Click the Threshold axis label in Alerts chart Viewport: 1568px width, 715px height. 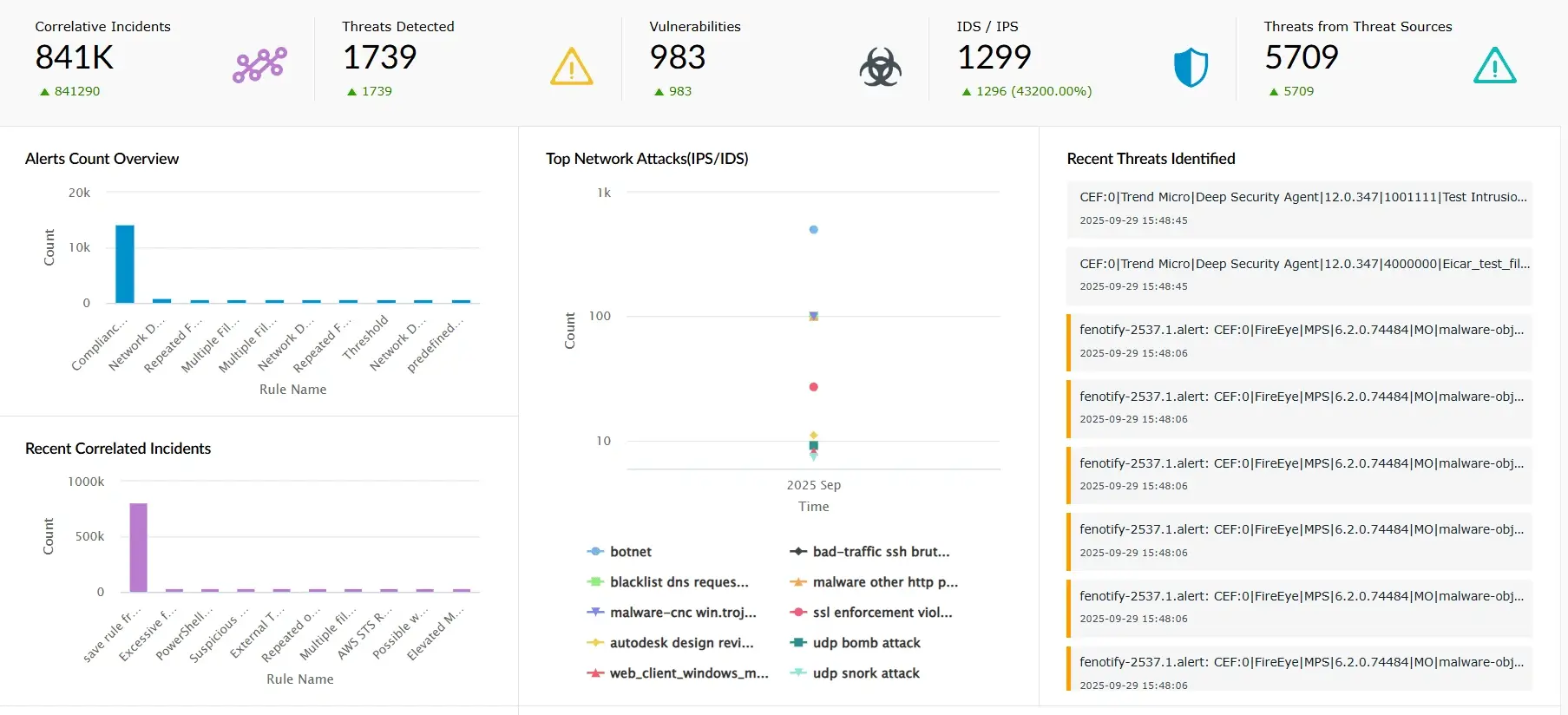[365, 338]
